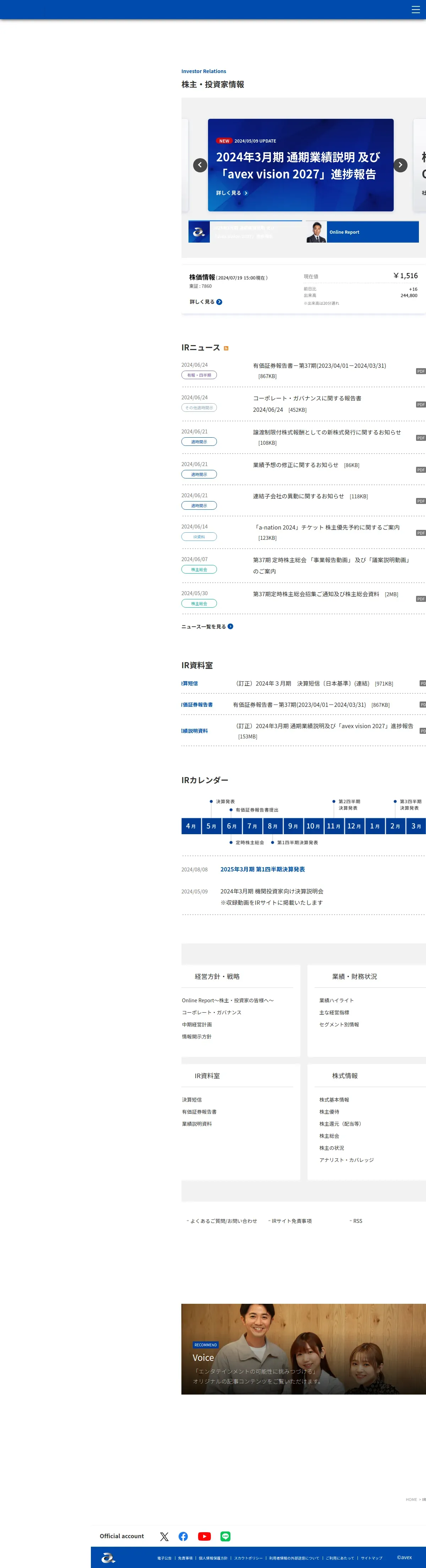Screen dimensions: 426x1568
Task: Click PDF icon for a-nation 2024 row
Action: [x=421, y=533]
